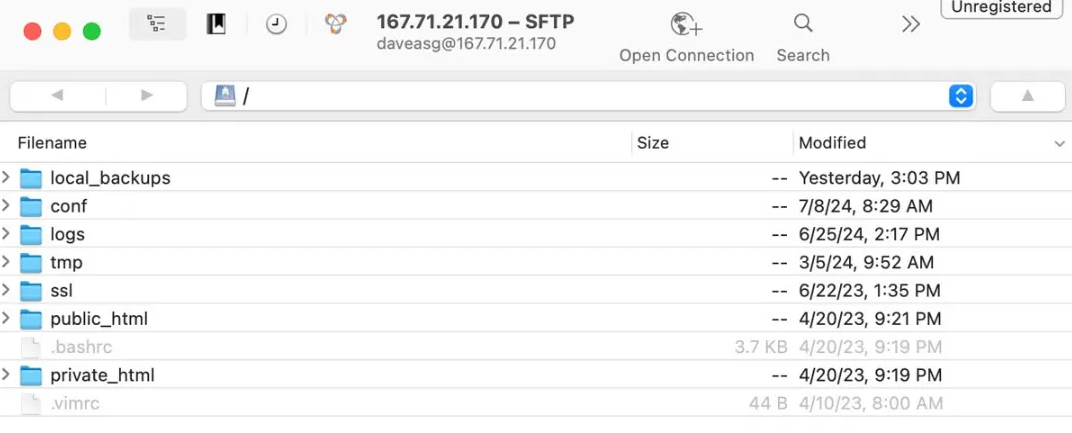Show the connection History view

[x=276, y=26]
